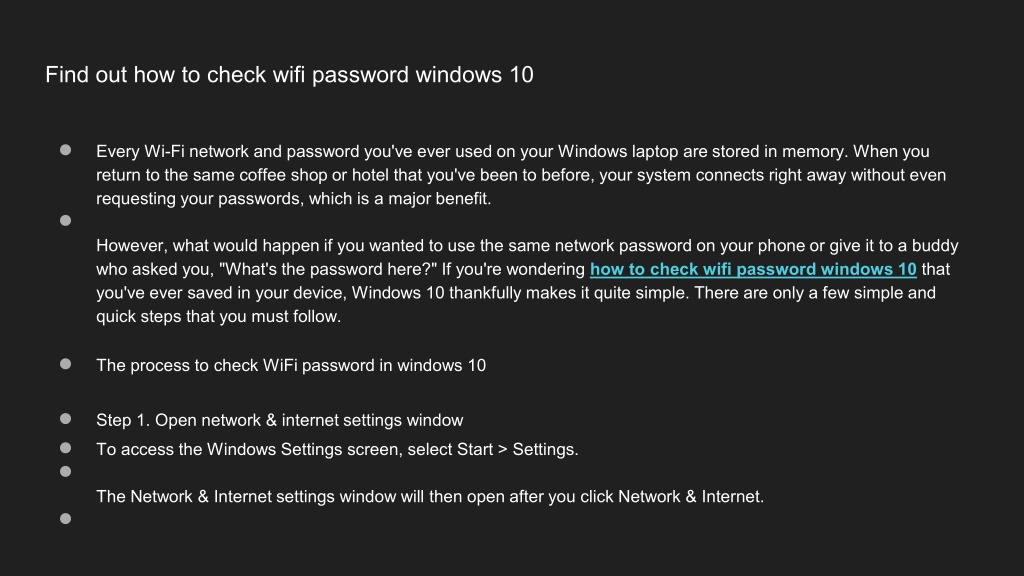
Task: Click the line starting "you've ever saved in your device"
Action: (x=516, y=293)
